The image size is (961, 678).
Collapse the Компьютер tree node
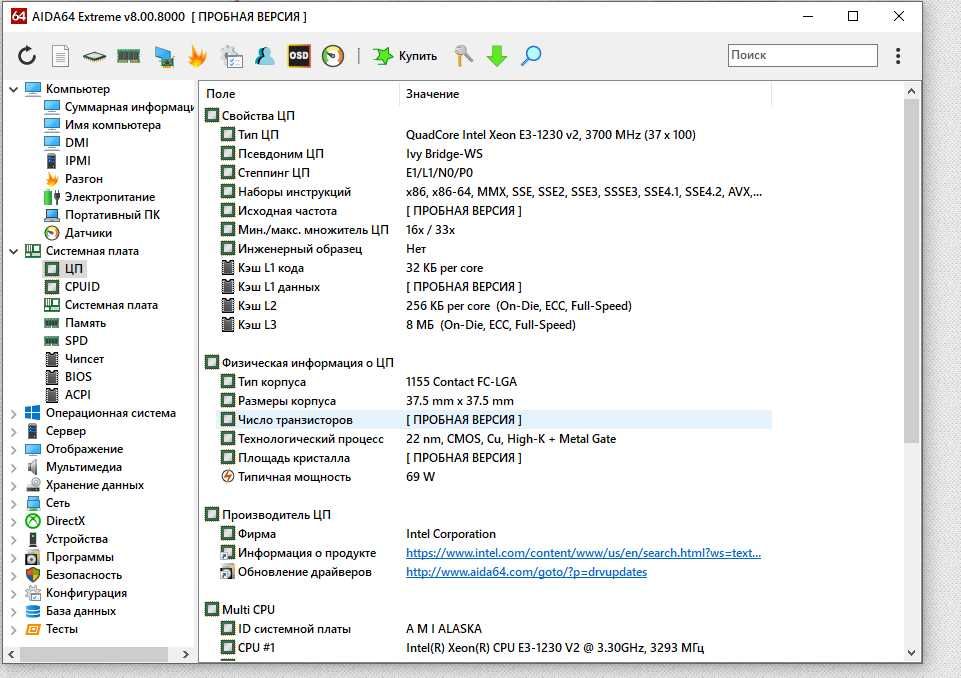[x=13, y=89]
